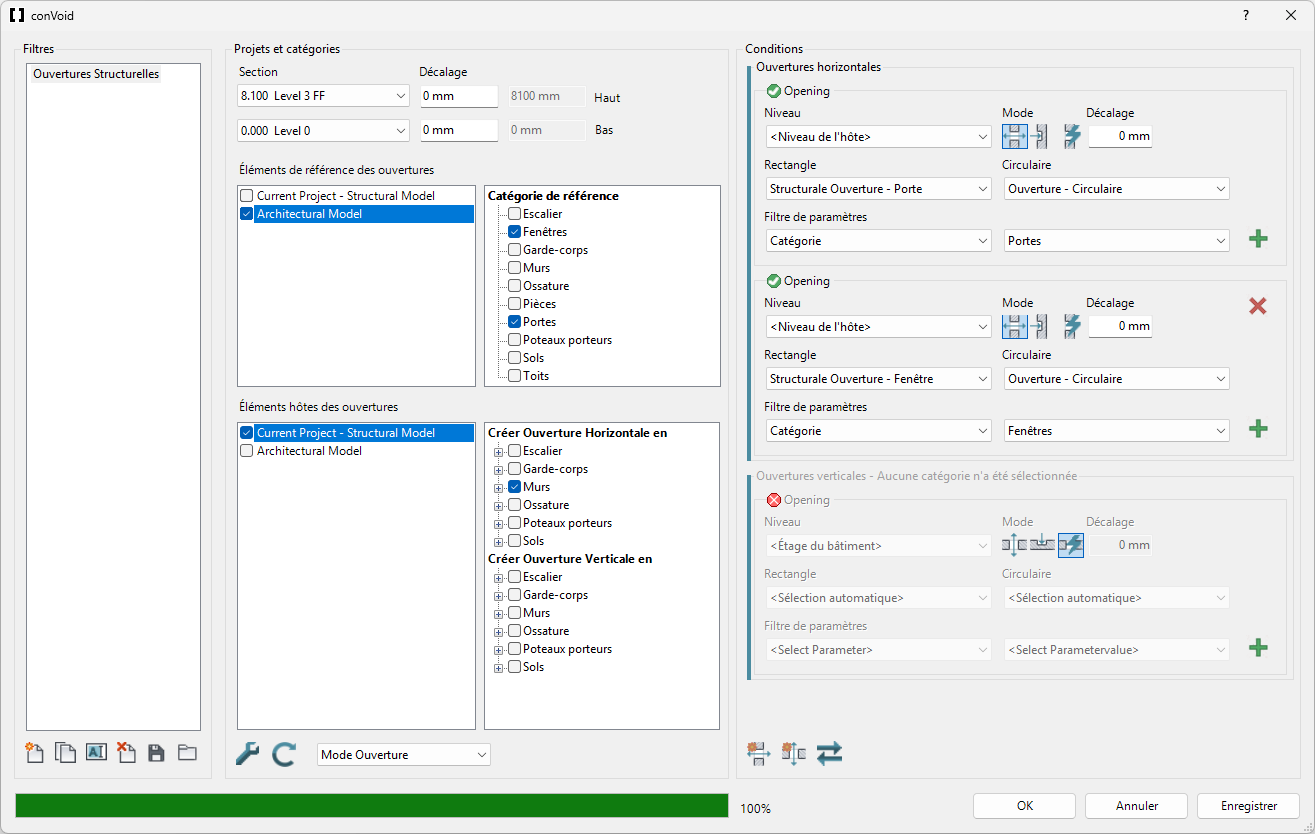
Task: Select the one-sided mode icon in second Opening
Action: [x=1040, y=325]
